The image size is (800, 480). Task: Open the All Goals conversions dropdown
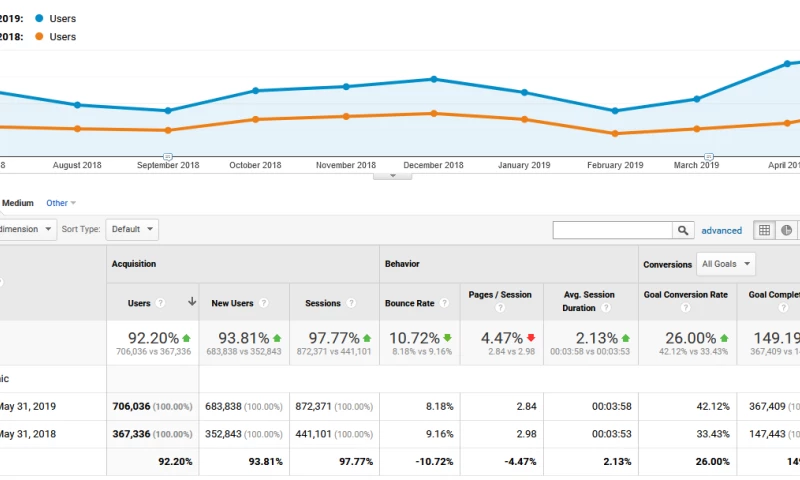tap(727, 264)
